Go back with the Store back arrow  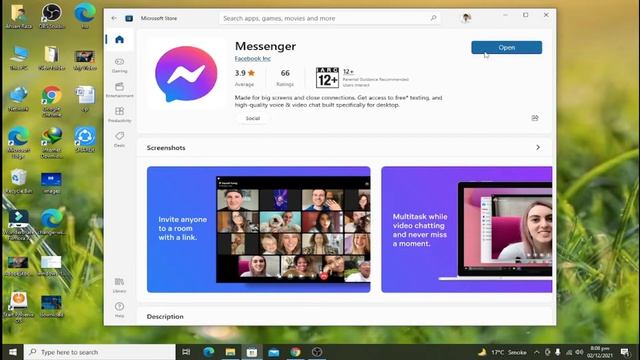click(x=114, y=18)
